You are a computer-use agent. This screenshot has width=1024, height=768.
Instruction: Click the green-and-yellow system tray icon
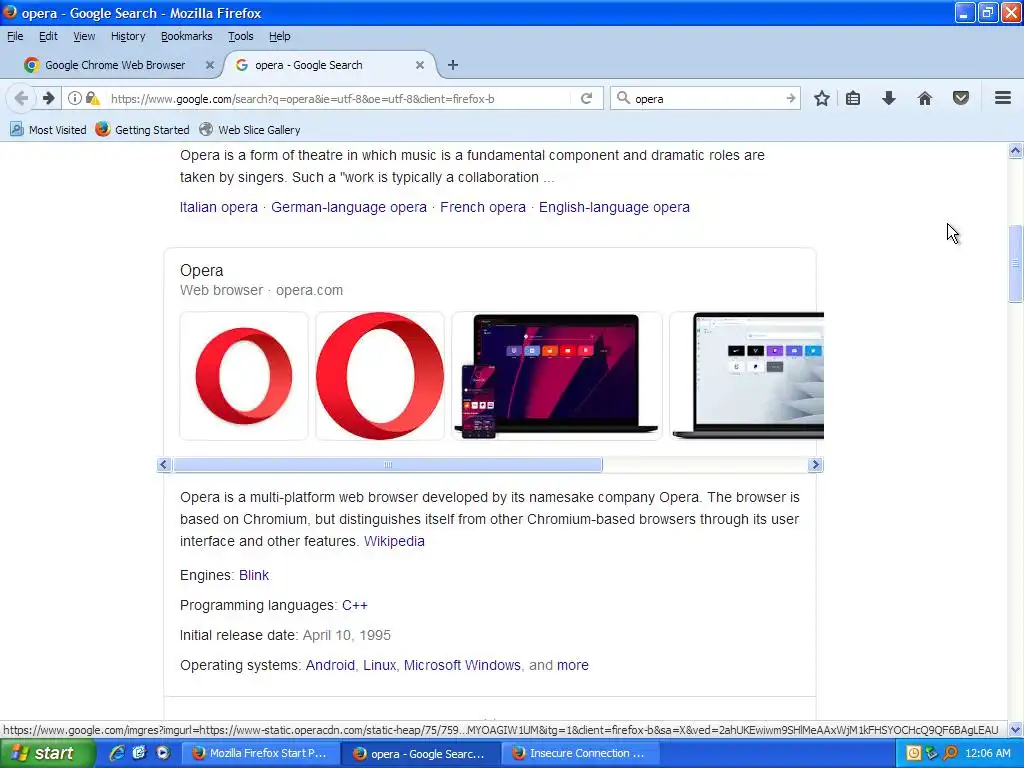(x=932, y=753)
